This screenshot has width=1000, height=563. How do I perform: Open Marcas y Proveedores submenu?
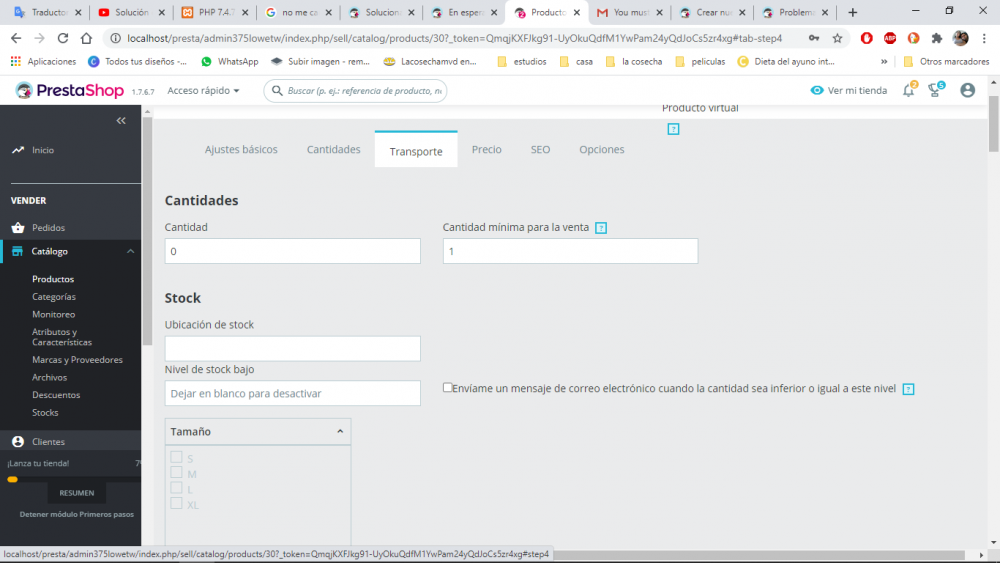(x=77, y=360)
